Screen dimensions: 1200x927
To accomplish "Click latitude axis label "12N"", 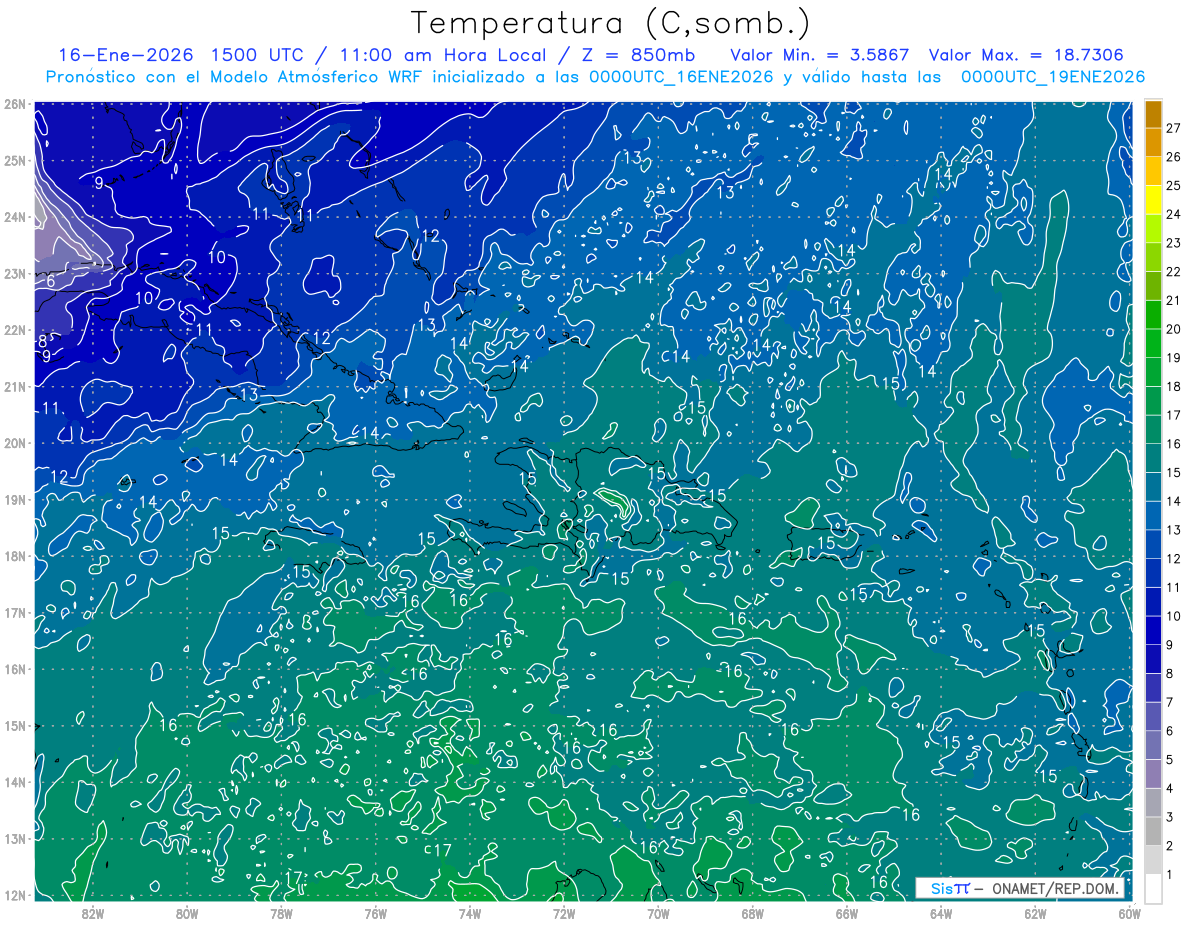I will (x=15, y=895).
